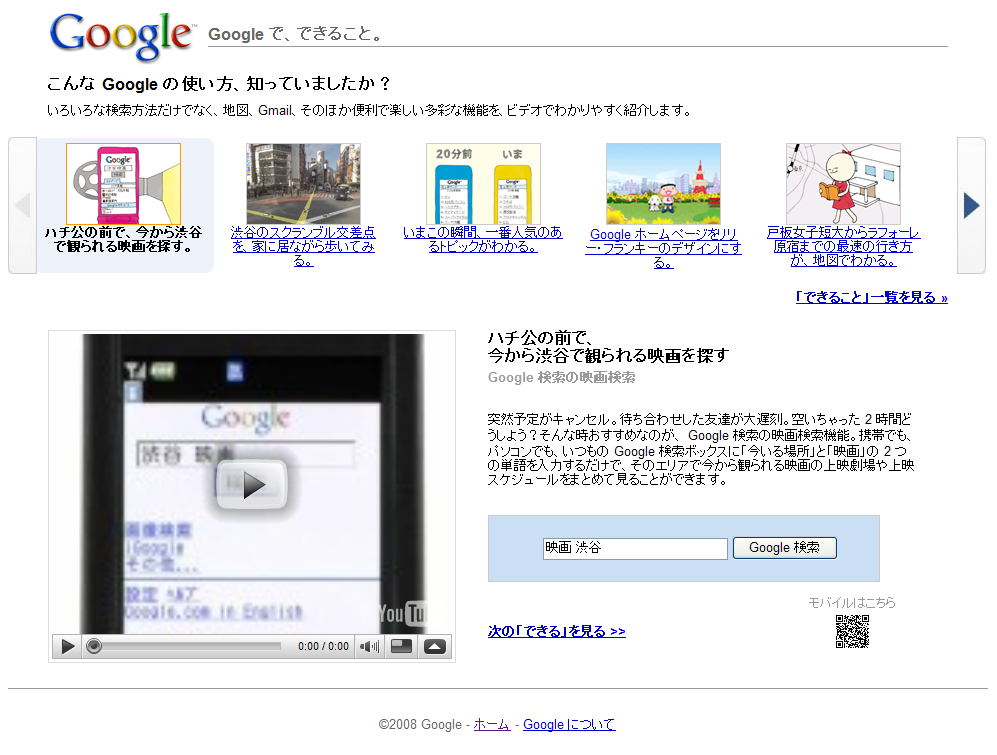
Task: Click the YouTube watermark on the video
Action: [x=402, y=613]
